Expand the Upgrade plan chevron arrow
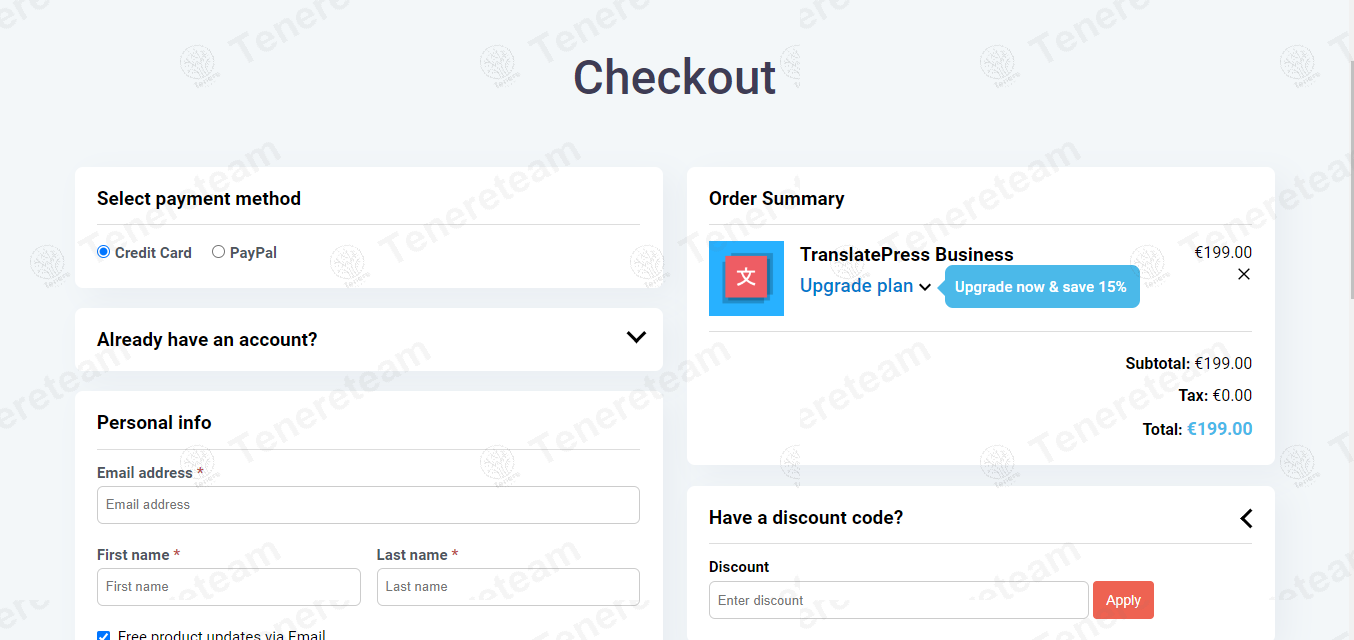 (x=925, y=287)
